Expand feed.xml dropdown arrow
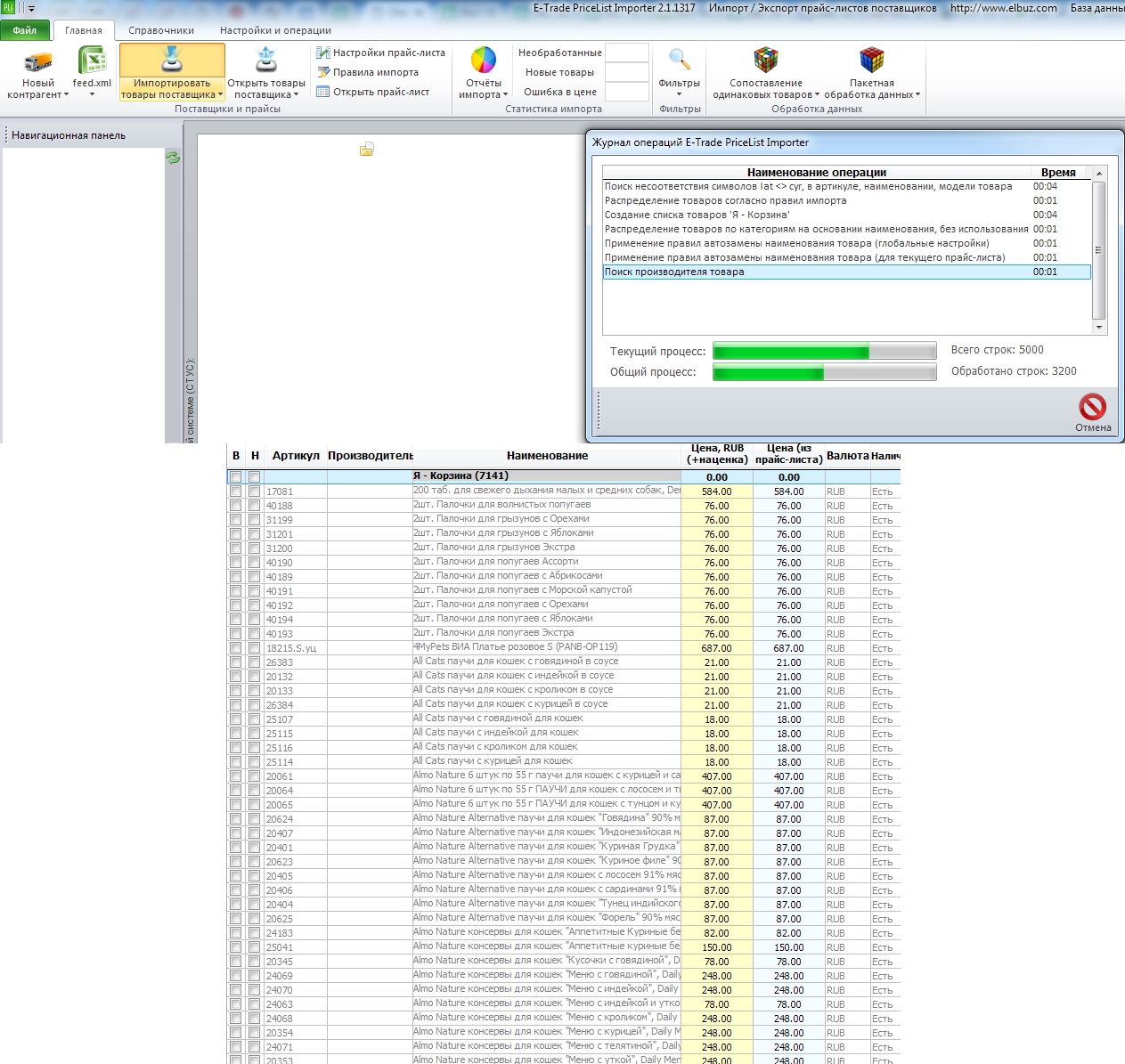The image size is (1125, 1064). coord(92,94)
